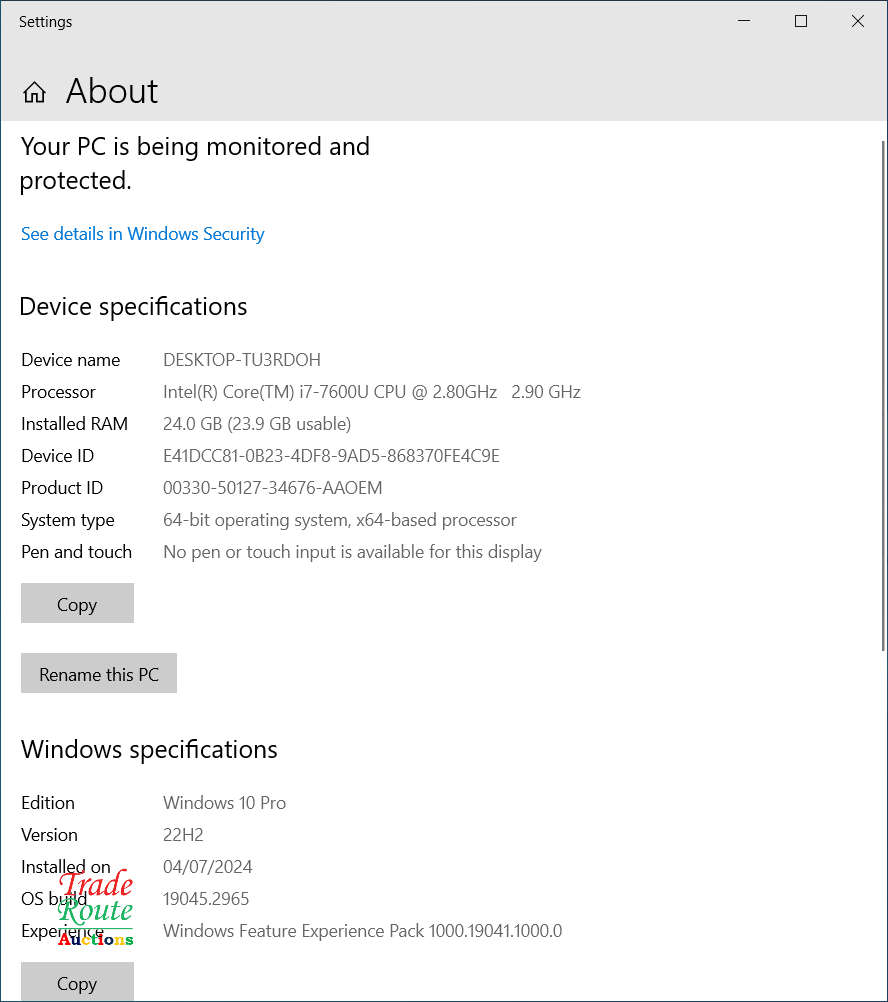Open See details in Windows Security
888x1002 pixels.
pos(142,234)
